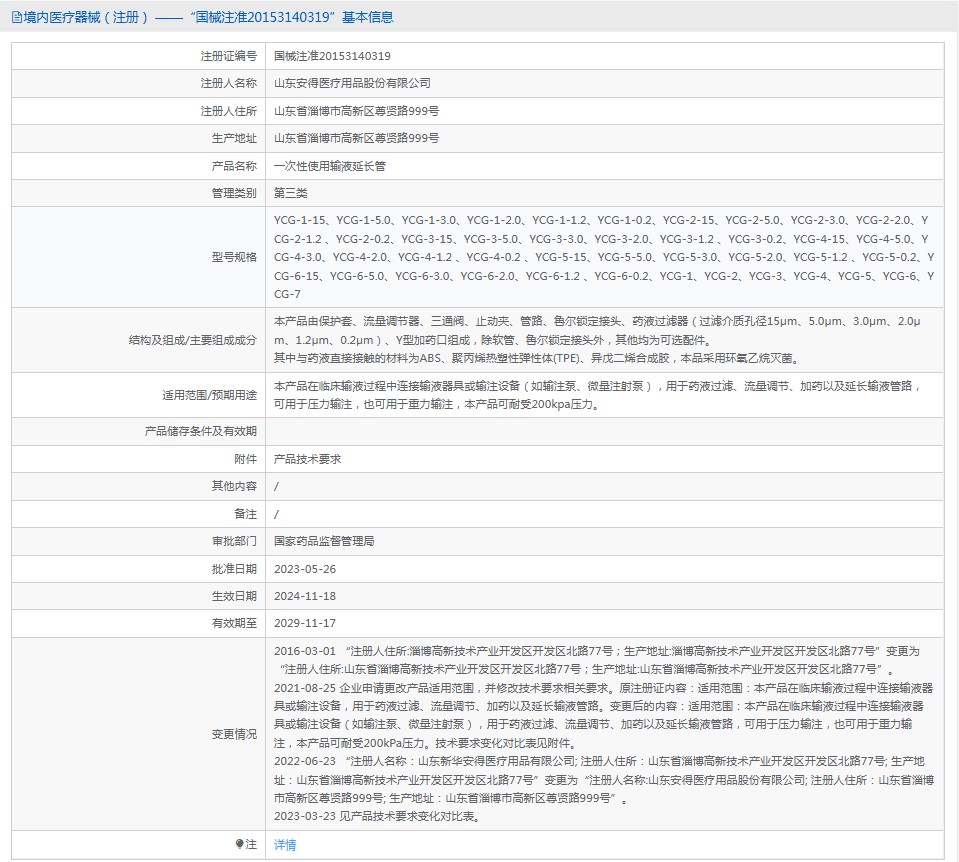Click the 产品名称 label
This screenshot has width=959, height=862.
pyautogui.click(x=234, y=166)
